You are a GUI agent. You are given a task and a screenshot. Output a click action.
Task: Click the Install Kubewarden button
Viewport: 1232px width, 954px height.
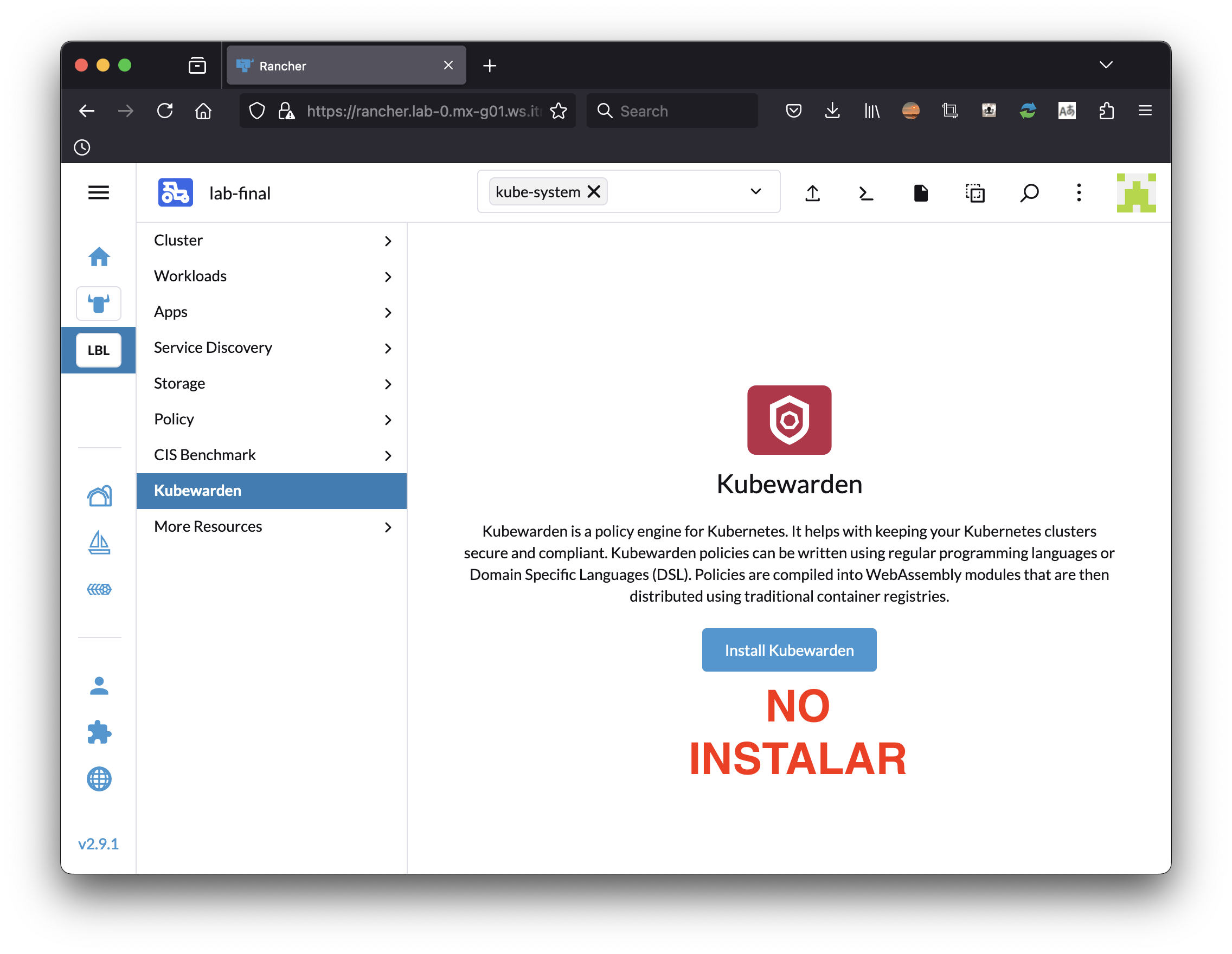[x=789, y=650]
